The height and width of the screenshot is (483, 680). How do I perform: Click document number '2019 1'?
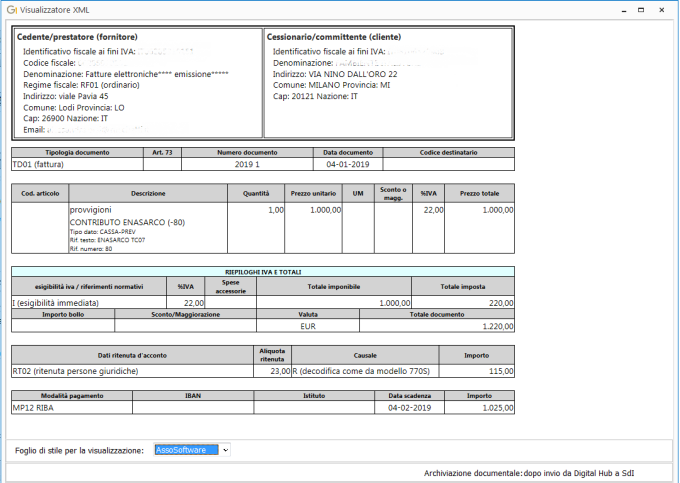click(x=247, y=164)
